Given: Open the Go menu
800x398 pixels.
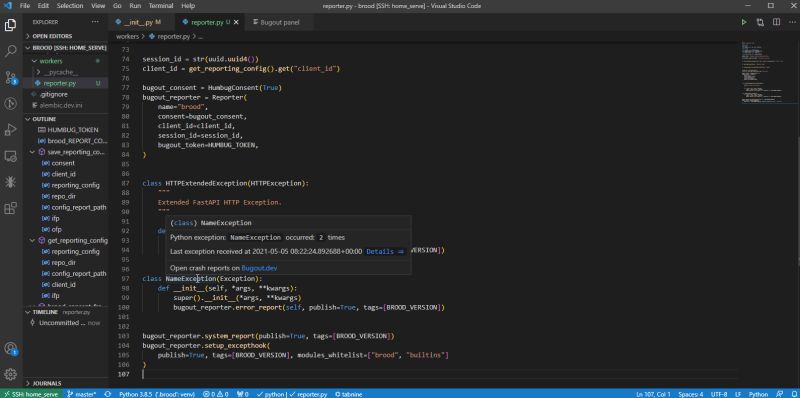Looking at the screenshot, I should click(x=117, y=6).
